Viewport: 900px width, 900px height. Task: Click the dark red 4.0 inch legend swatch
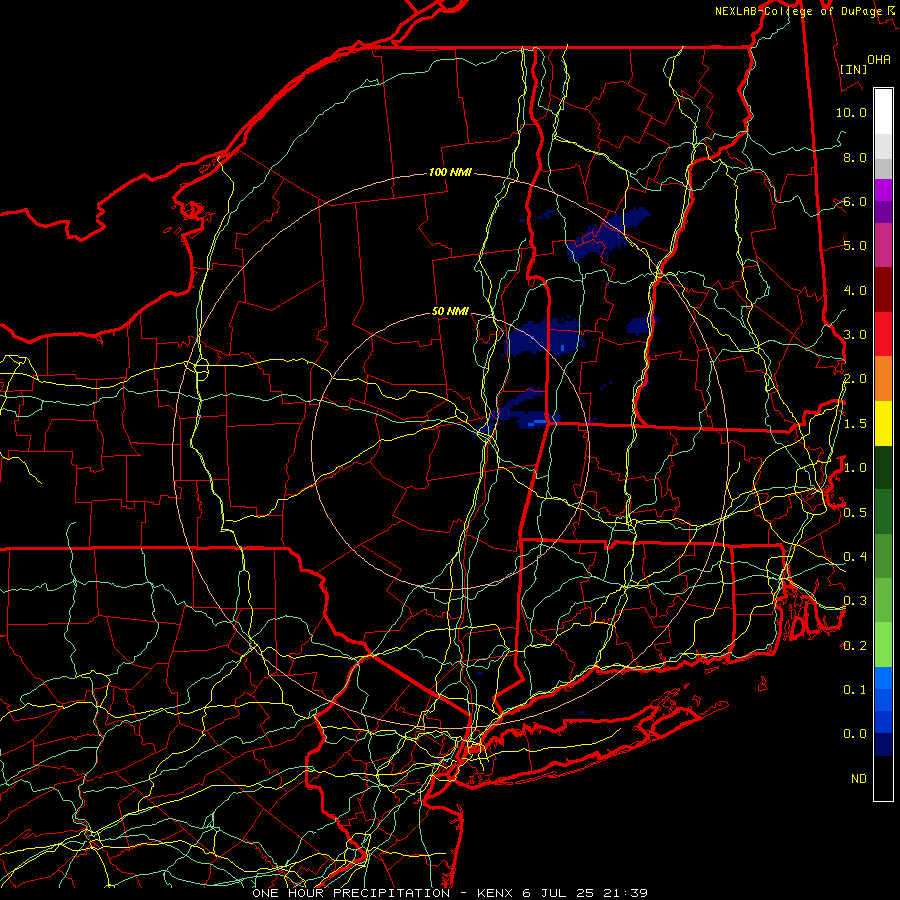(x=883, y=290)
